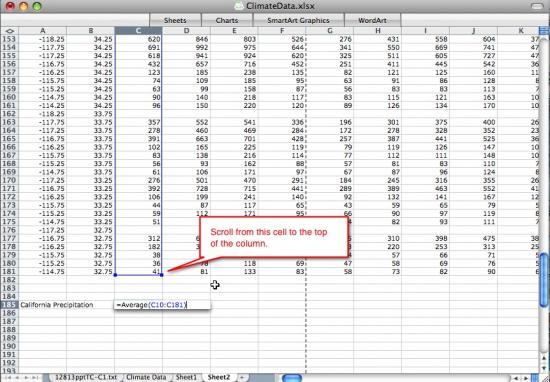Click the previous-sheet navigation arrow
This screenshot has width=550, height=382.
point(16,378)
